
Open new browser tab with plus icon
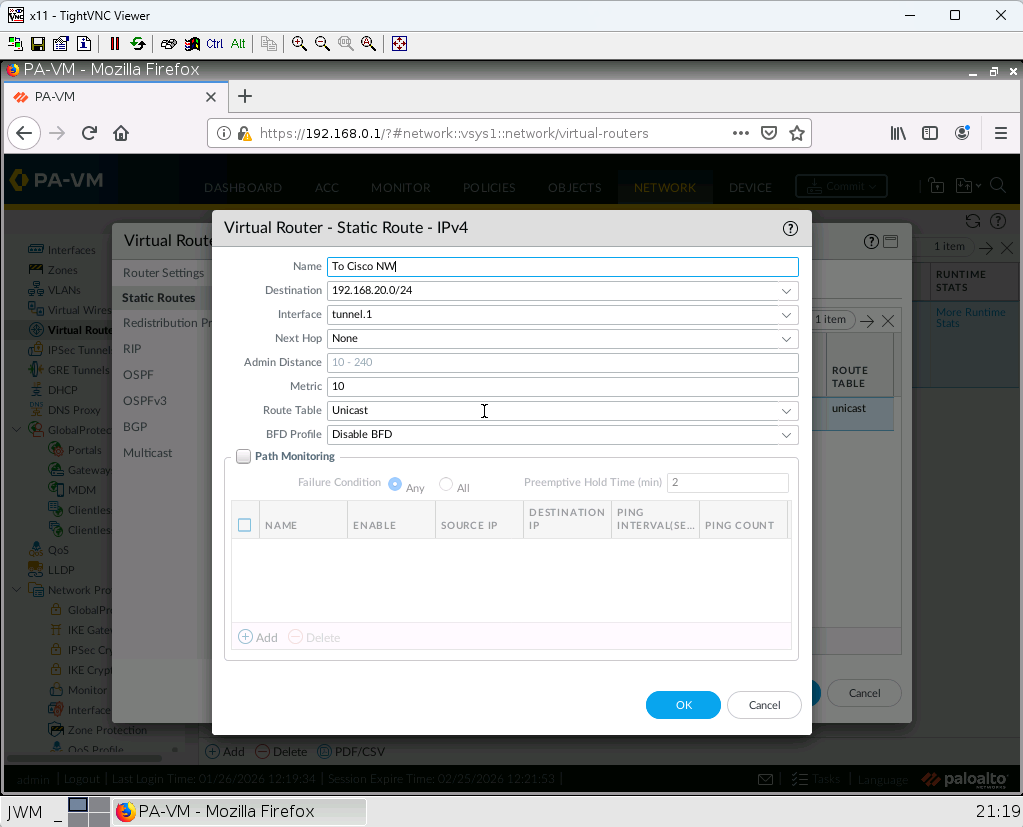(x=245, y=96)
